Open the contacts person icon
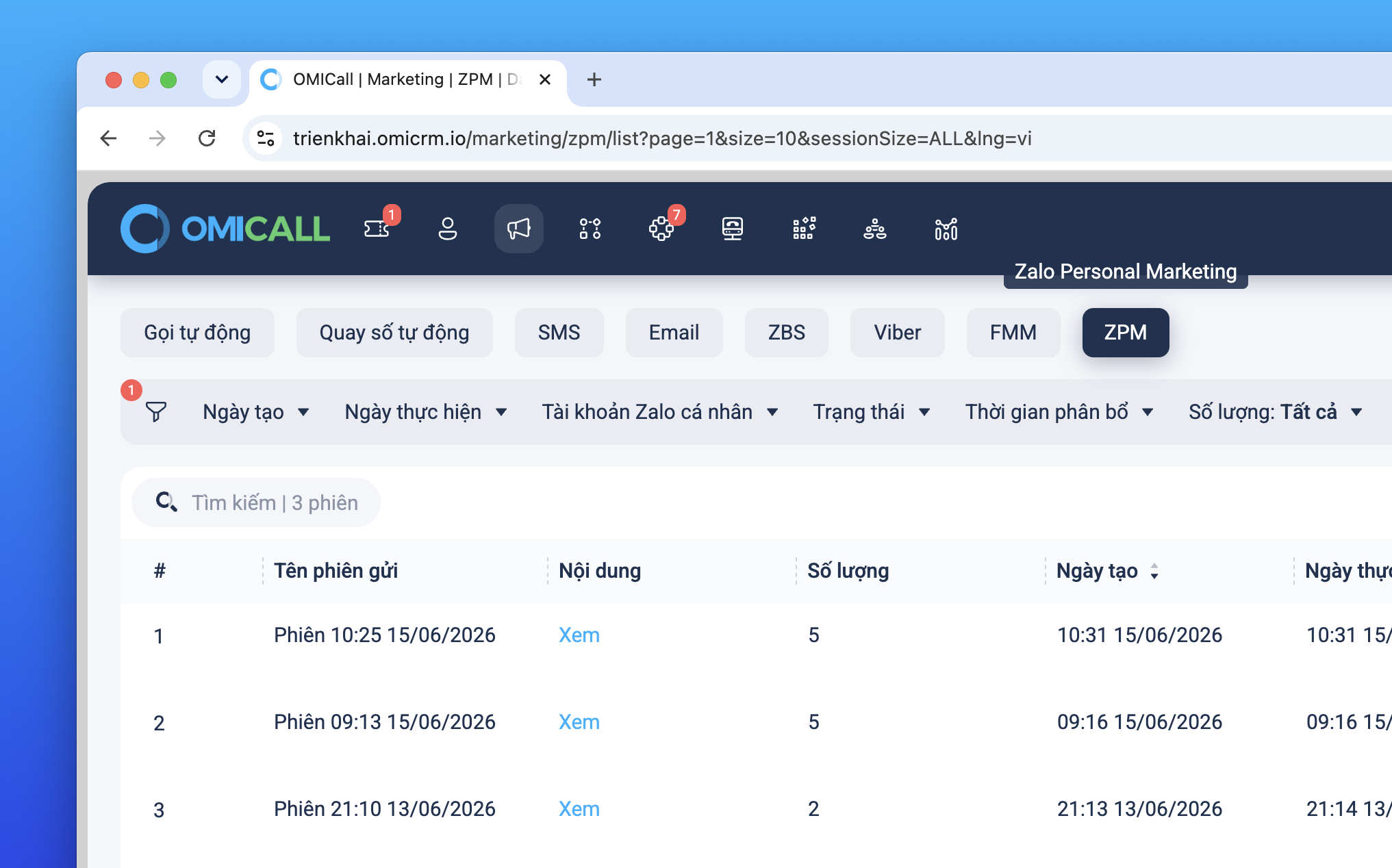The image size is (1392, 868). [448, 229]
